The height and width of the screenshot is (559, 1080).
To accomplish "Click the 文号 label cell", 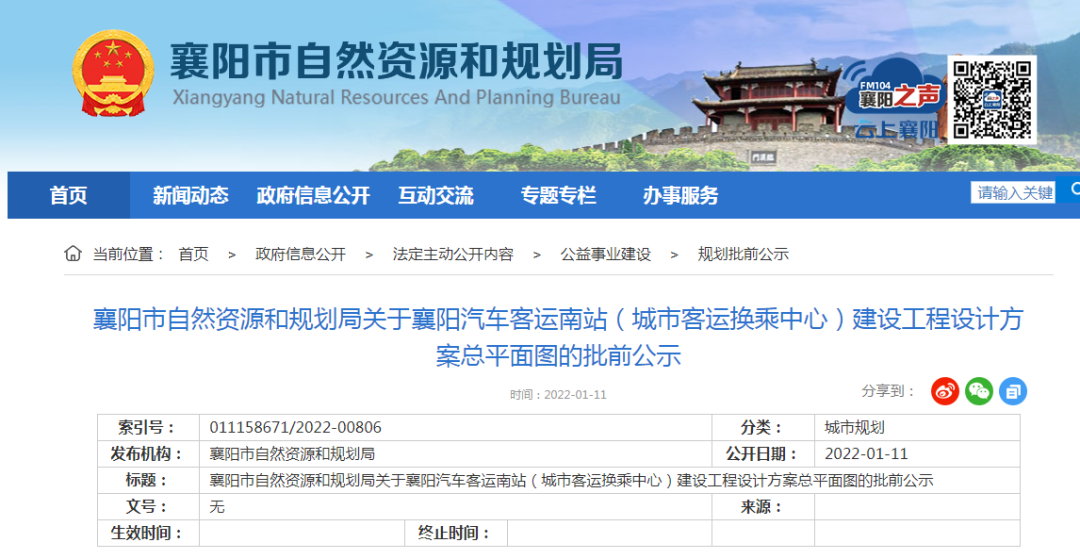I will tap(148, 507).
